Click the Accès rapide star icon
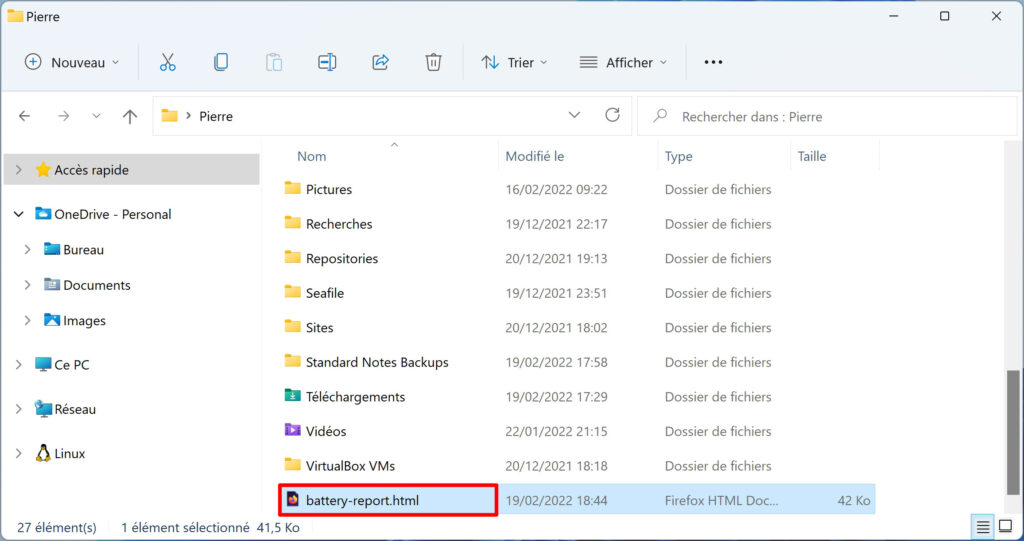Viewport: 1024px width, 541px height. click(43, 170)
